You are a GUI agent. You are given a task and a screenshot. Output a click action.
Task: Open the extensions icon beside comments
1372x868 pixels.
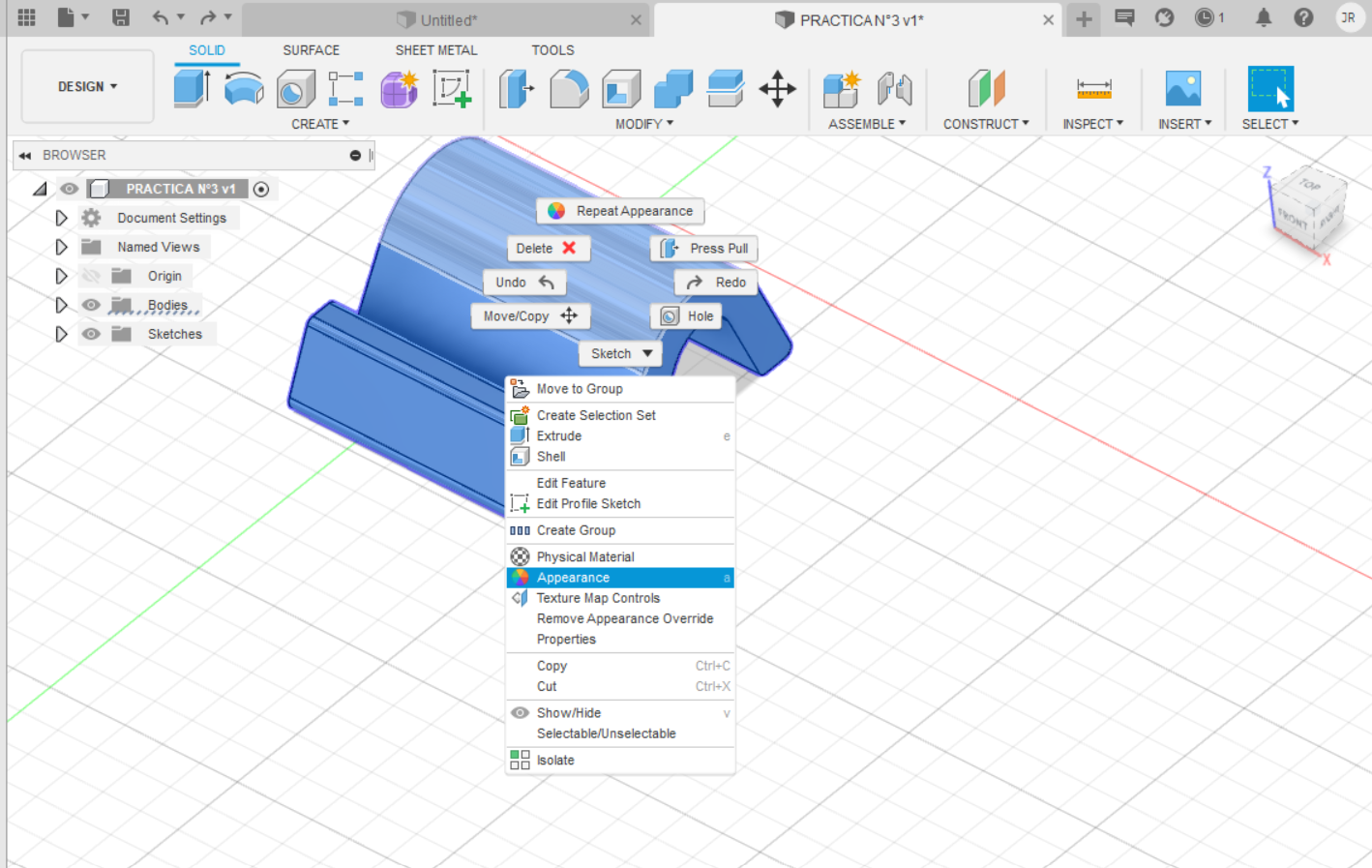[1165, 17]
